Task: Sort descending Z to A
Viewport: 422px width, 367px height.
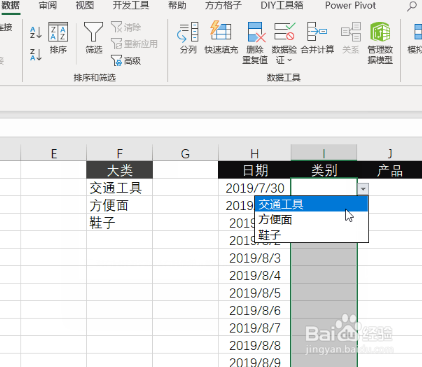Action: pyautogui.click(x=36, y=54)
